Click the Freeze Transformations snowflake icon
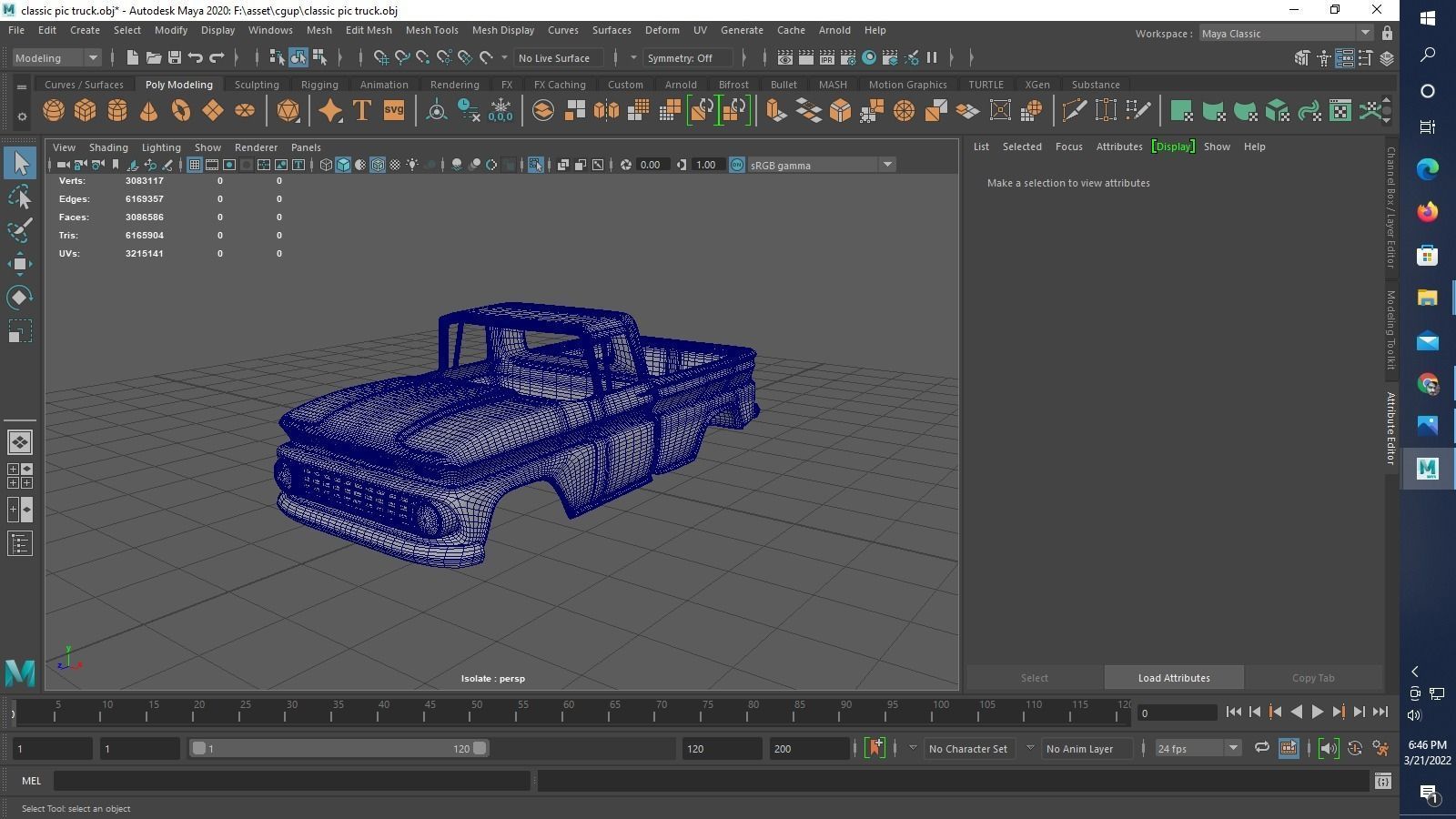This screenshot has height=819, width=1456. point(500,111)
